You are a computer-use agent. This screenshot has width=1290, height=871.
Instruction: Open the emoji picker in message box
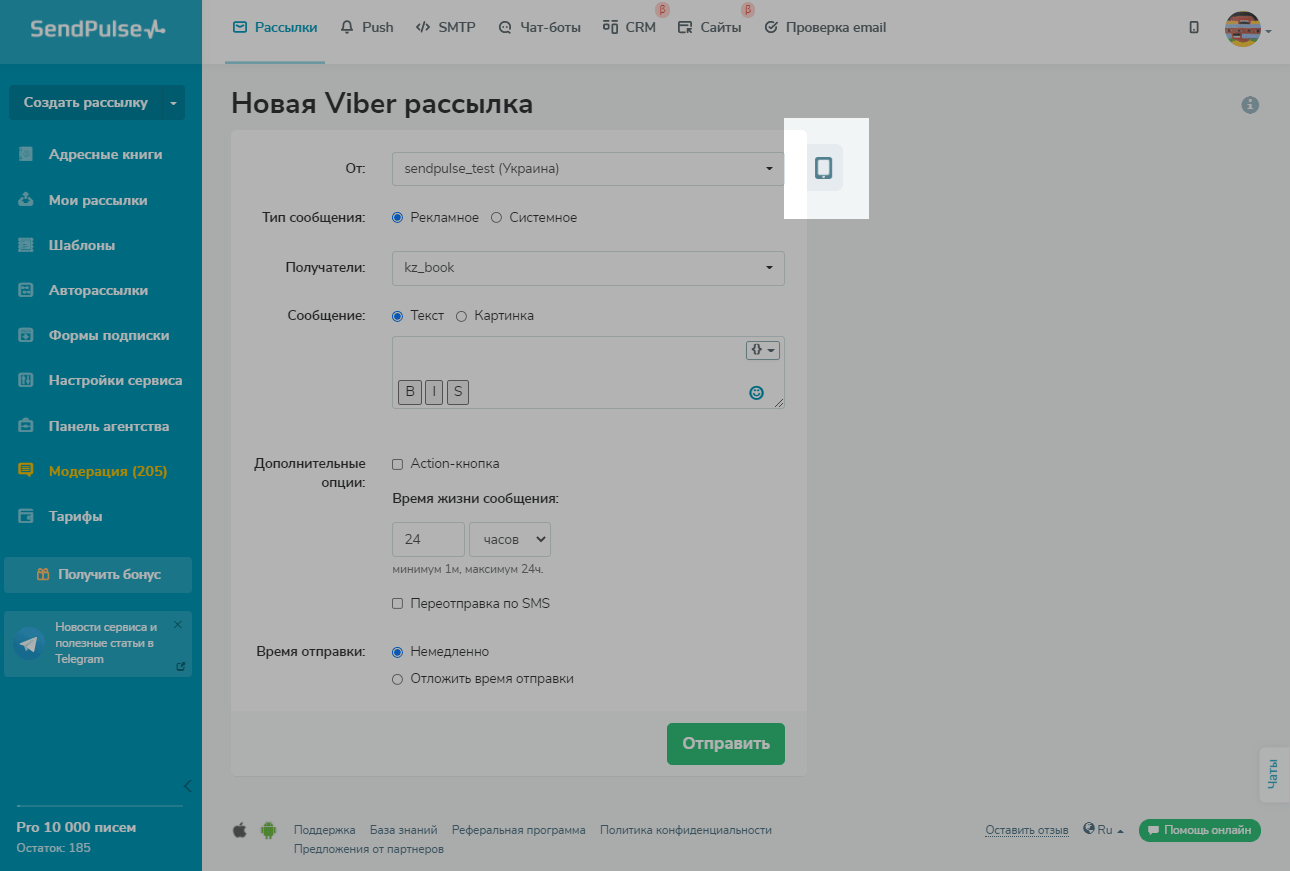(x=757, y=393)
